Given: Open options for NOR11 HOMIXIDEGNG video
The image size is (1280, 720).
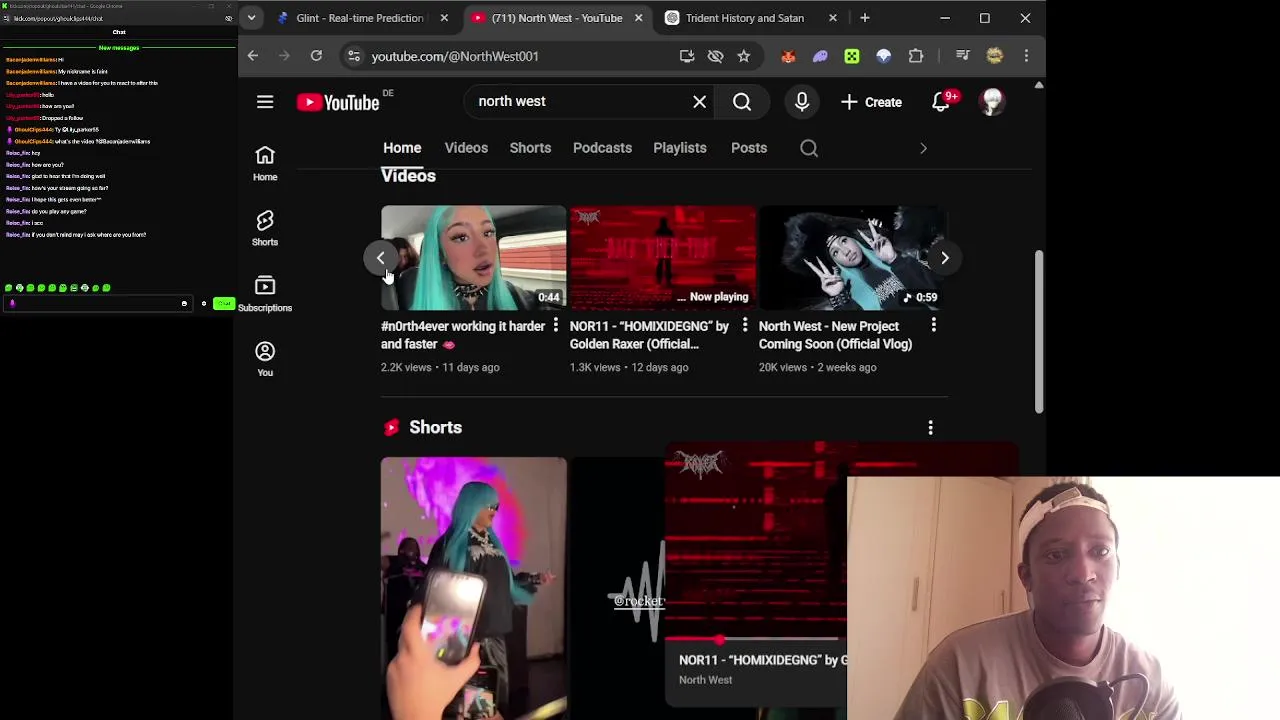Looking at the screenshot, I should 745,326.
